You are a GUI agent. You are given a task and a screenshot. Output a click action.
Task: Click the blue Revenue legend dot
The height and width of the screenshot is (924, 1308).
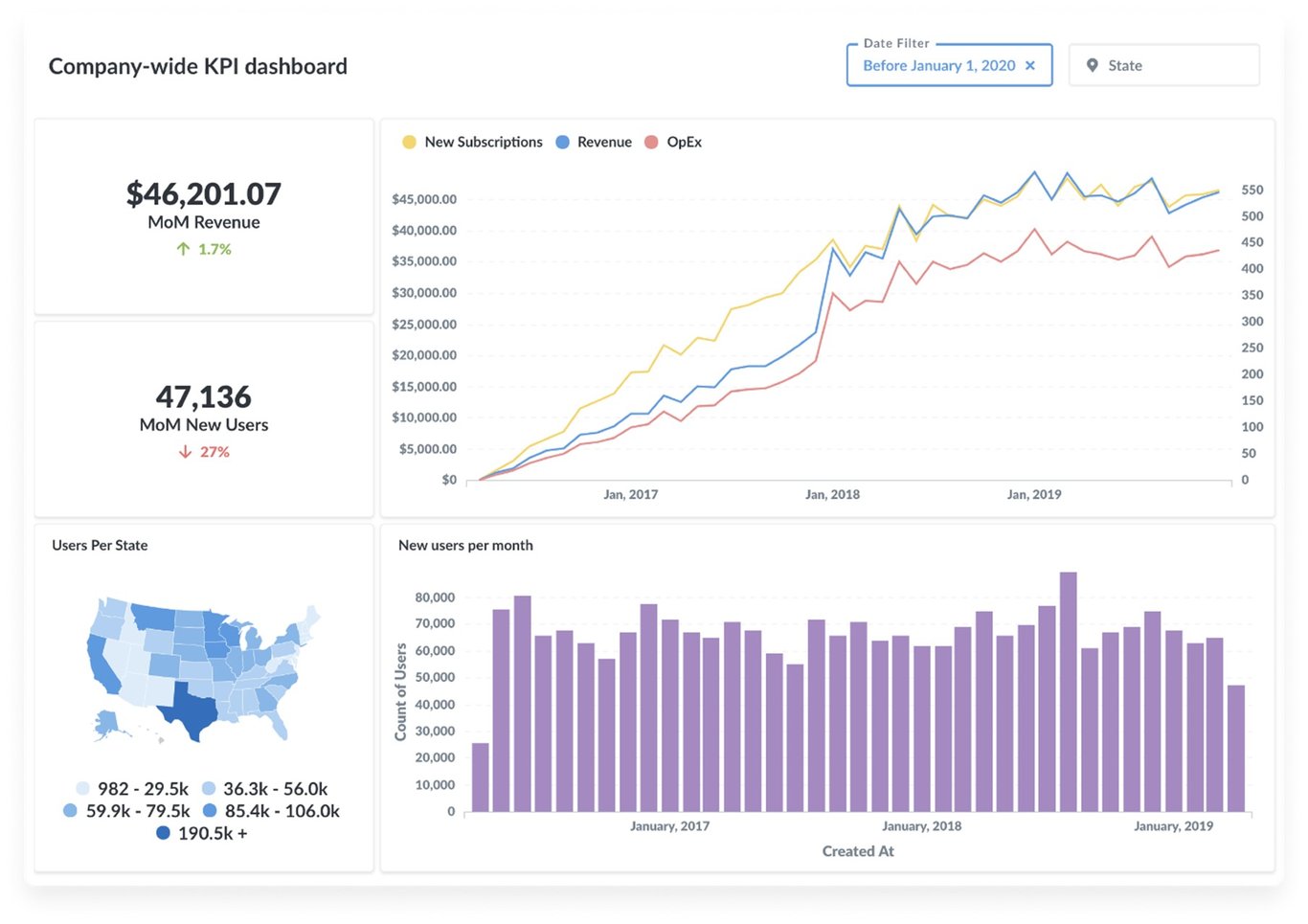(563, 141)
